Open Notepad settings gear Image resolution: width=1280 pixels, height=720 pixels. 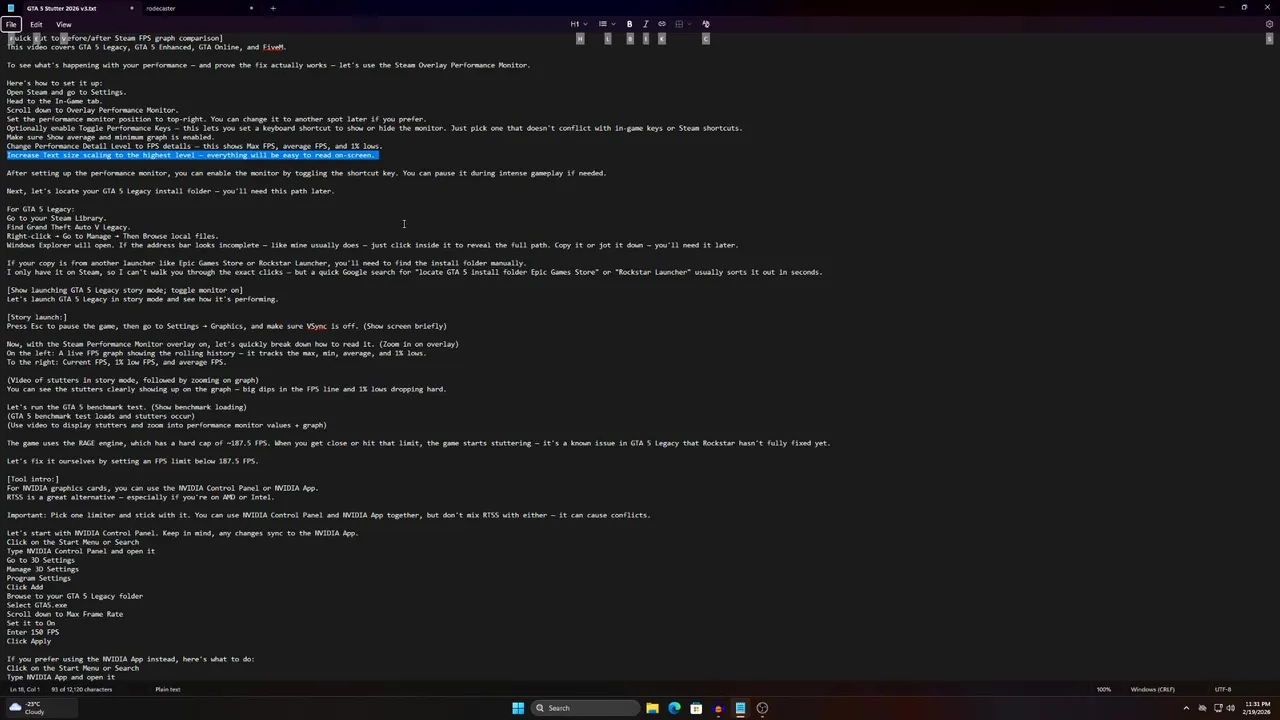tap(1269, 24)
